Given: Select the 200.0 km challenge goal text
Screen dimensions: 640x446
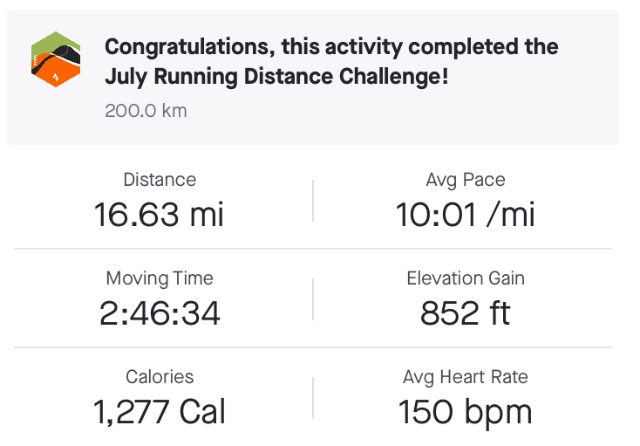Looking at the screenshot, I should (x=146, y=111).
